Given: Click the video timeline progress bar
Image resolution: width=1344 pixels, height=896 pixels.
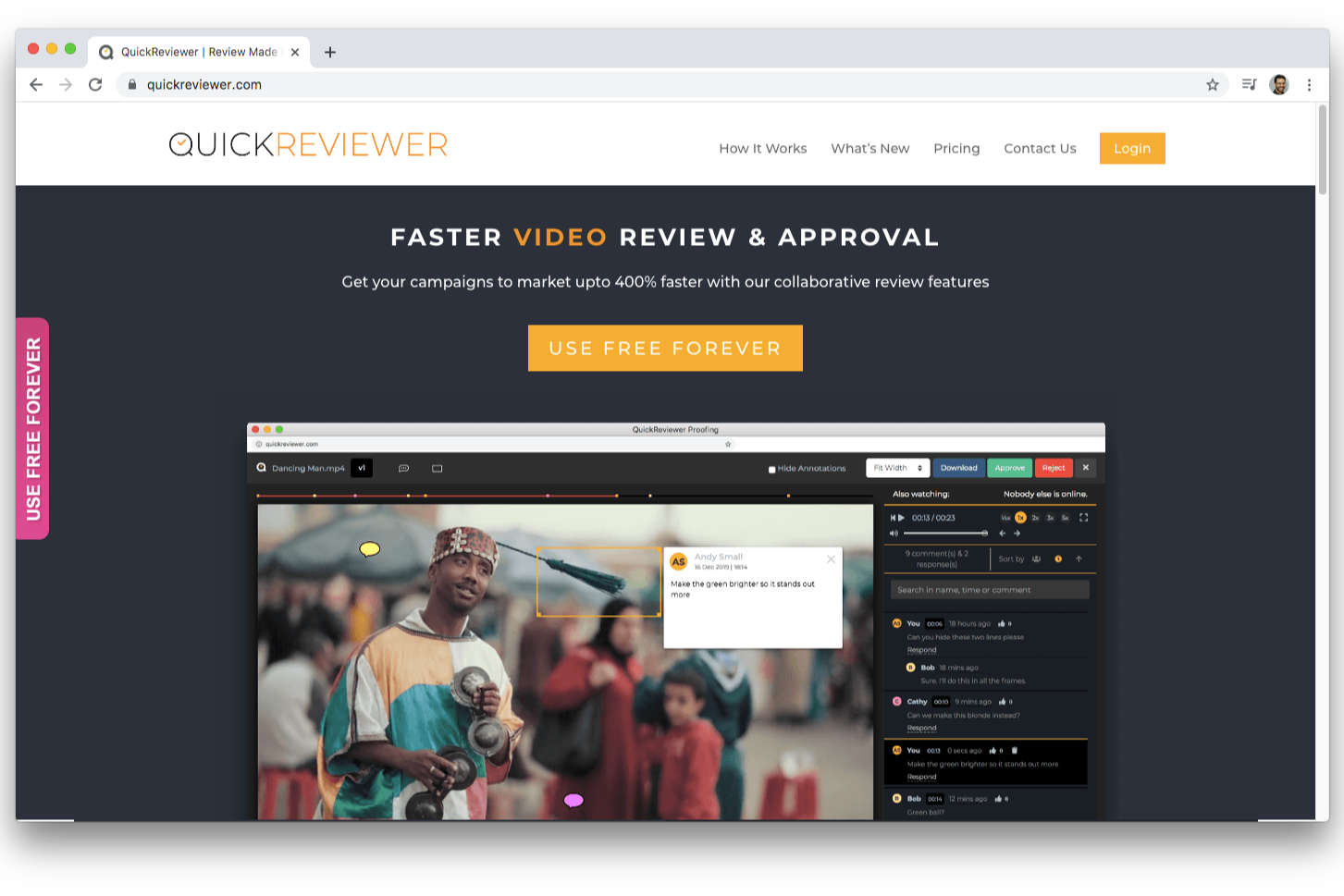Looking at the screenshot, I should coord(565,496).
